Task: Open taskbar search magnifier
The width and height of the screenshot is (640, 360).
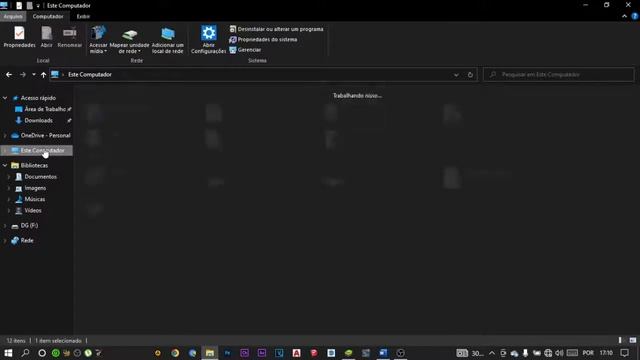Action: point(25,353)
